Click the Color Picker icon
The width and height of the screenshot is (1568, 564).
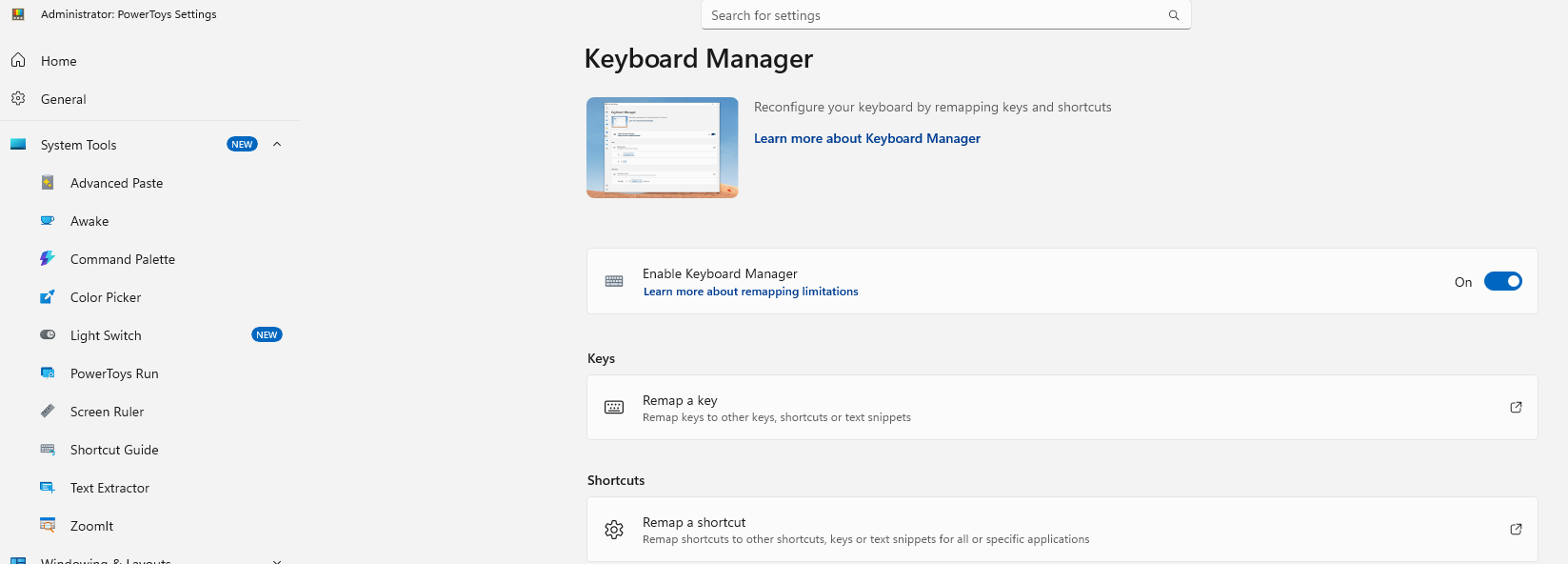[x=48, y=297]
